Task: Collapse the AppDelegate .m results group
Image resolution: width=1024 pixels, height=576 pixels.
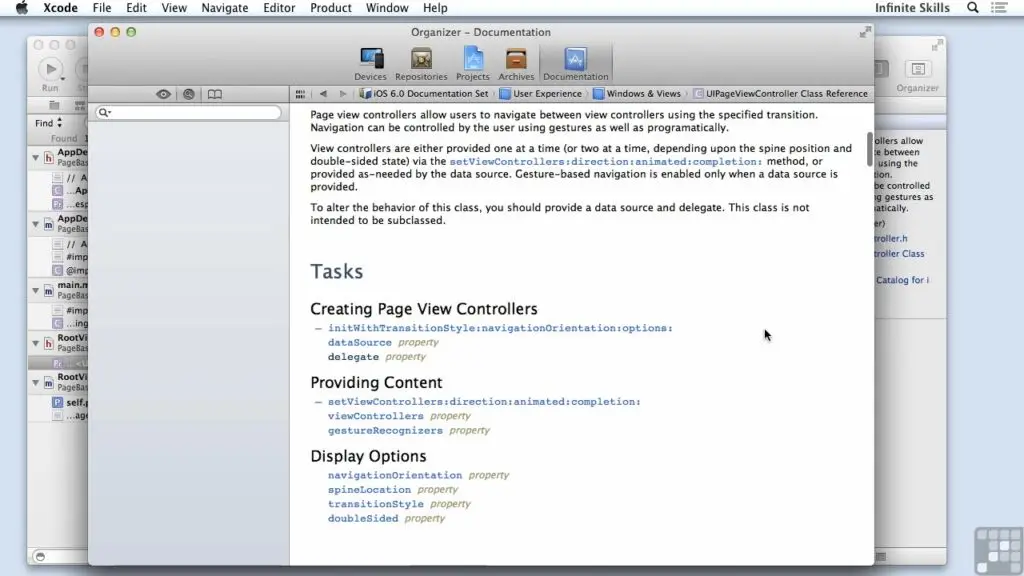Action: 35,224
